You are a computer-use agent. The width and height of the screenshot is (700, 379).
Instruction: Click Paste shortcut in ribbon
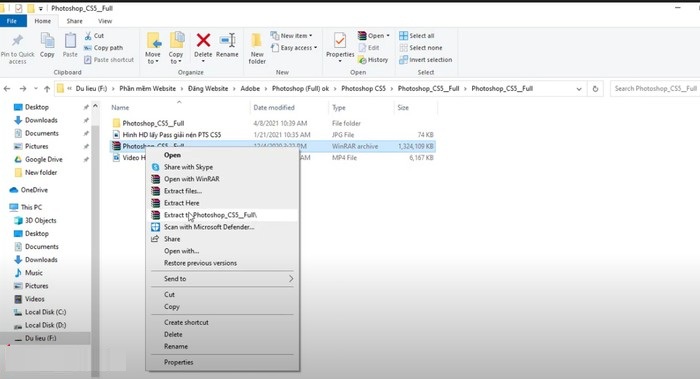pos(109,59)
